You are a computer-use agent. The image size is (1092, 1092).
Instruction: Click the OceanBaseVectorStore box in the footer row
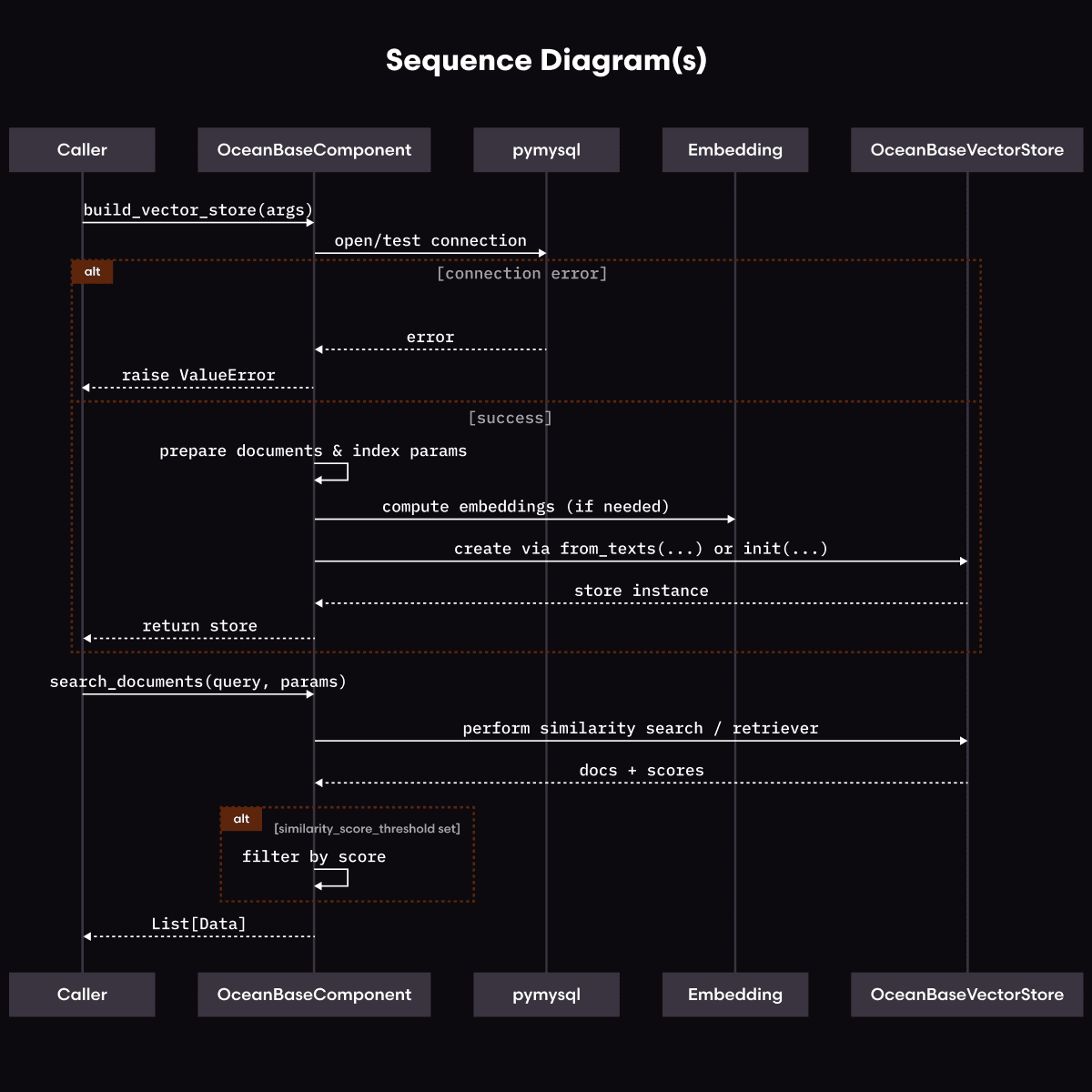pos(966,995)
